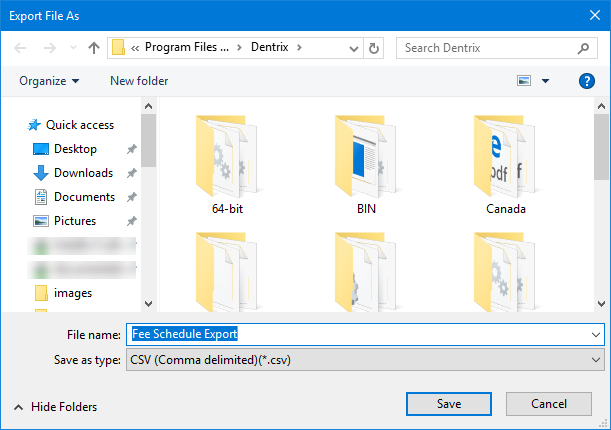611x430 pixels.
Task: Collapse the folder pane with Hide Folders
Action: coord(55,406)
